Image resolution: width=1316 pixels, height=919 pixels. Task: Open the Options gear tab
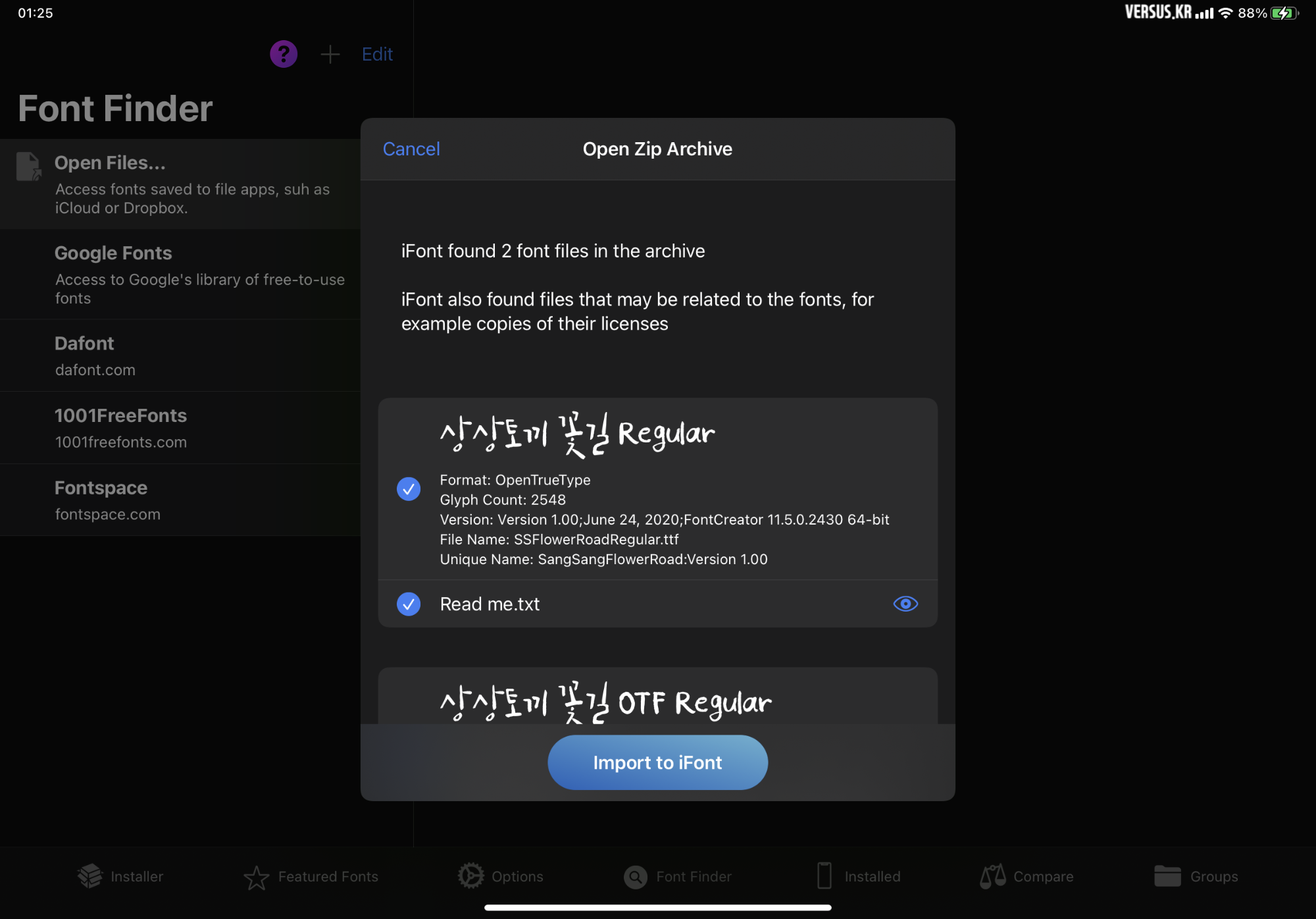[501, 876]
